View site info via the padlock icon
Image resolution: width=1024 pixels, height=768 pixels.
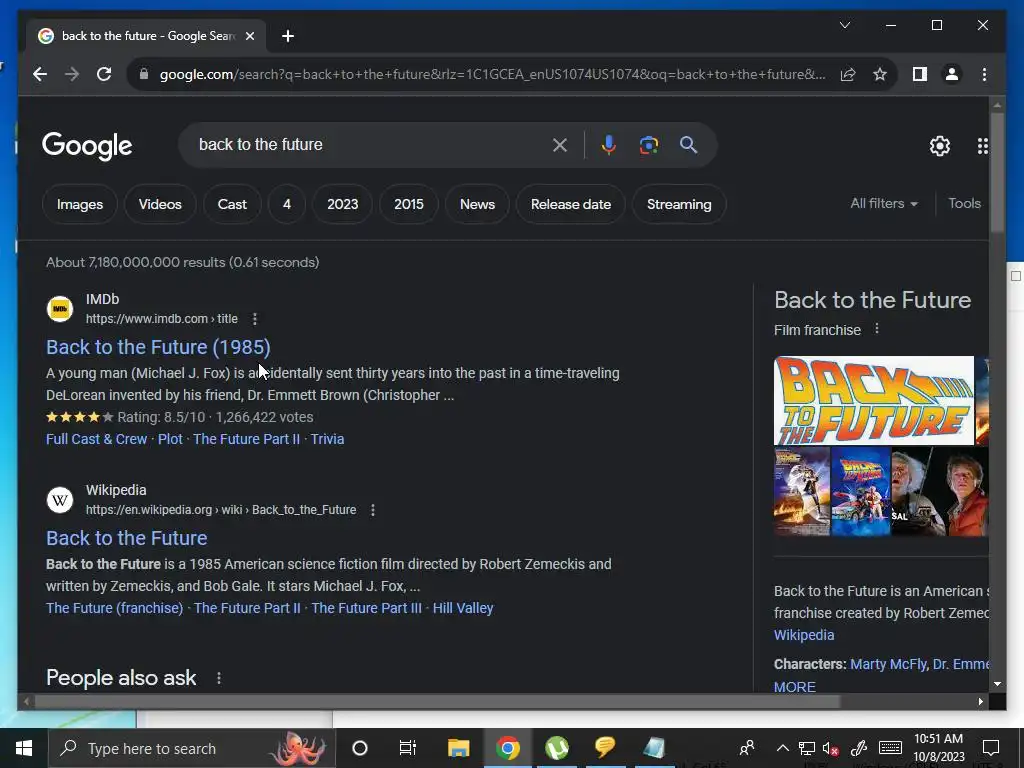pos(144,74)
